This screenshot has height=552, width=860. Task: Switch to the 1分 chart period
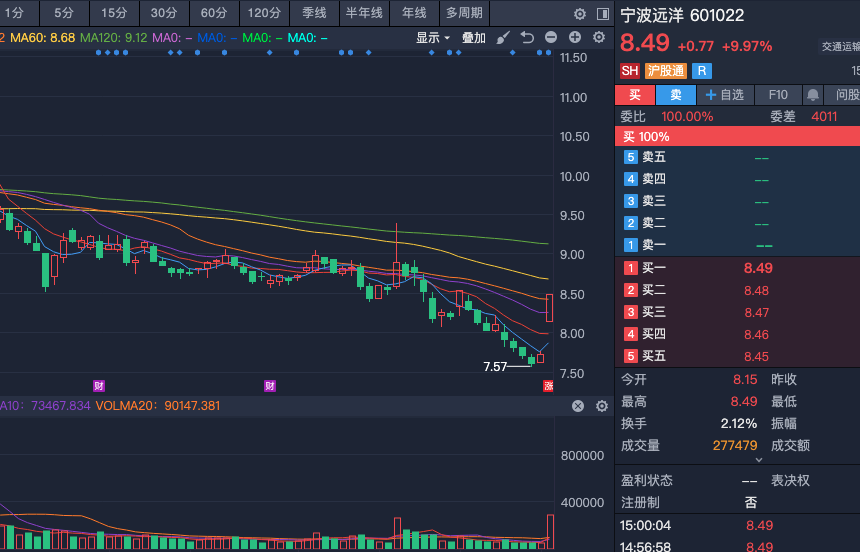pos(18,13)
